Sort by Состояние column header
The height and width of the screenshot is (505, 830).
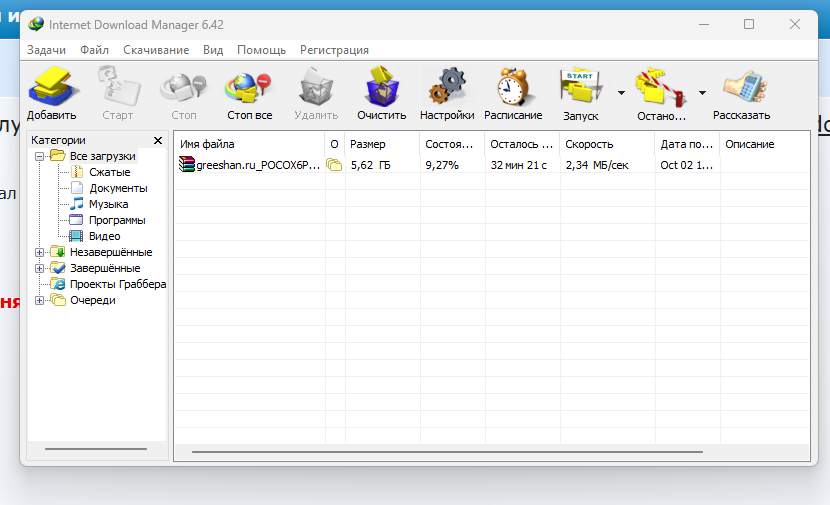453,144
